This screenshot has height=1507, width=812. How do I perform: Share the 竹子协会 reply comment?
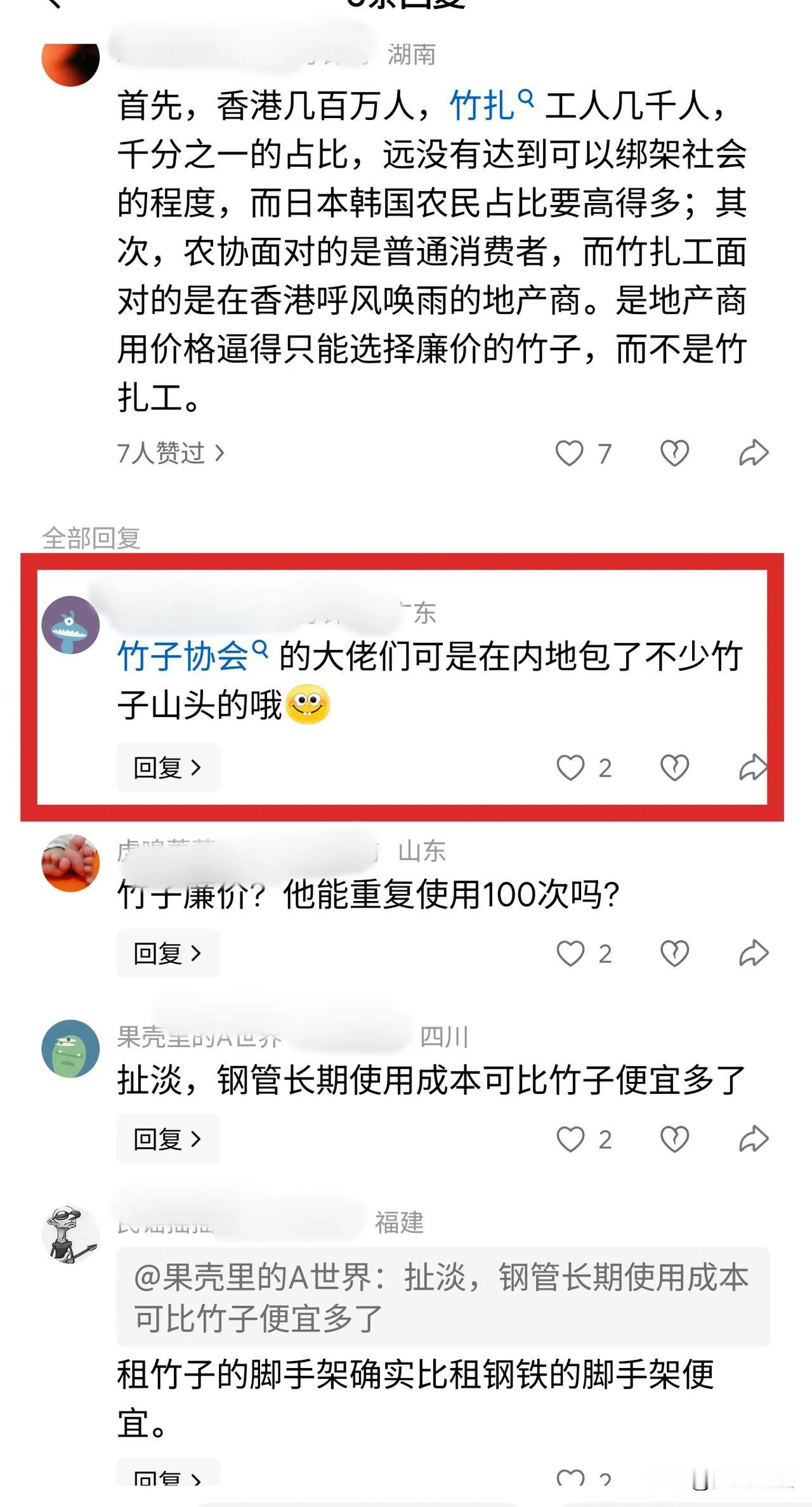[x=754, y=768]
